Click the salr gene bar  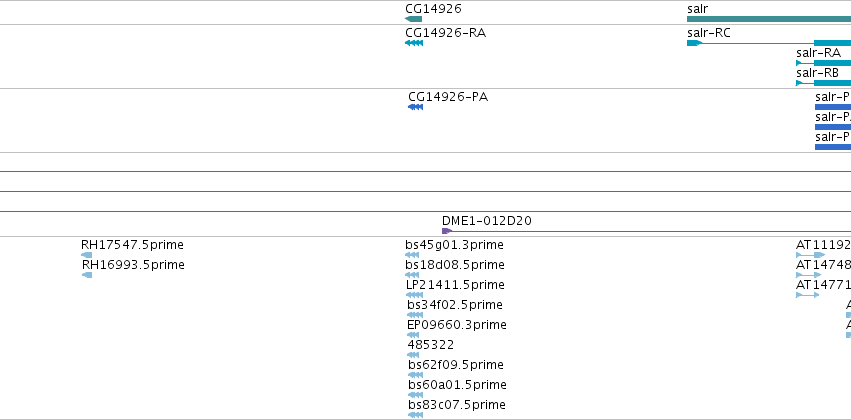769,20
